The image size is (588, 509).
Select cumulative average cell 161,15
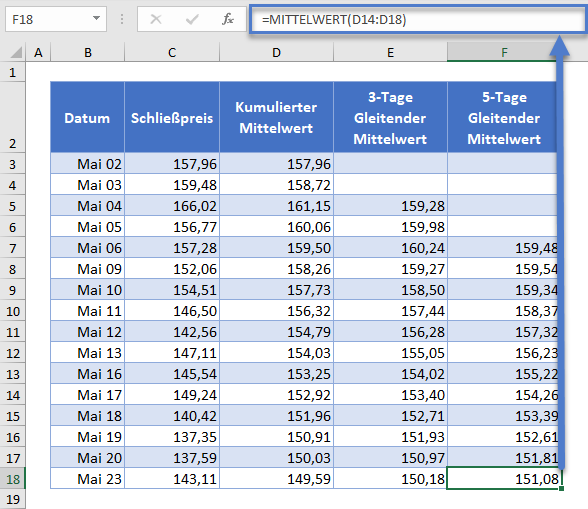pos(276,206)
